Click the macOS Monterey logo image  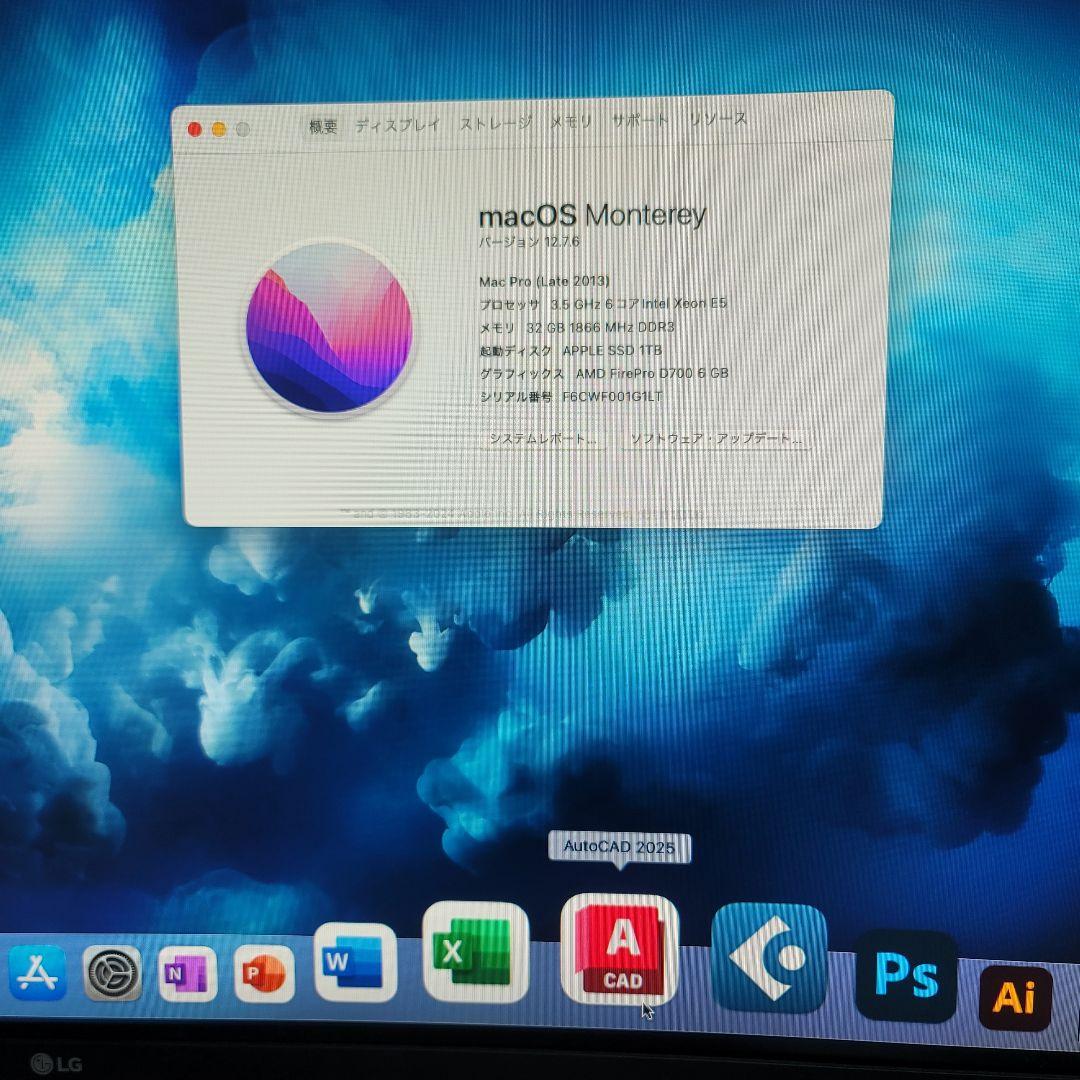click(x=330, y=330)
